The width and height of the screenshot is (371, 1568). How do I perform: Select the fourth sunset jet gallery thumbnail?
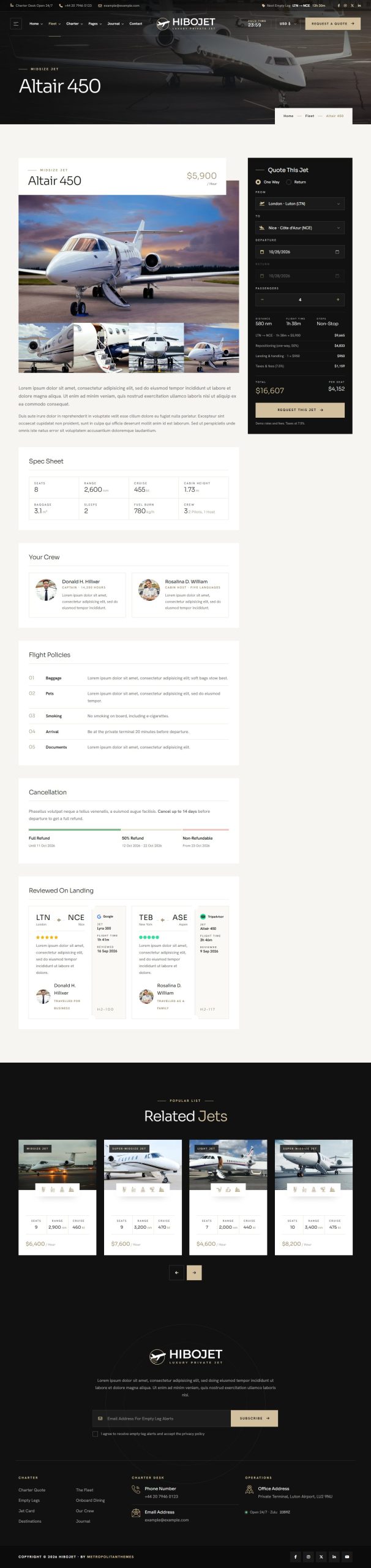click(212, 348)
